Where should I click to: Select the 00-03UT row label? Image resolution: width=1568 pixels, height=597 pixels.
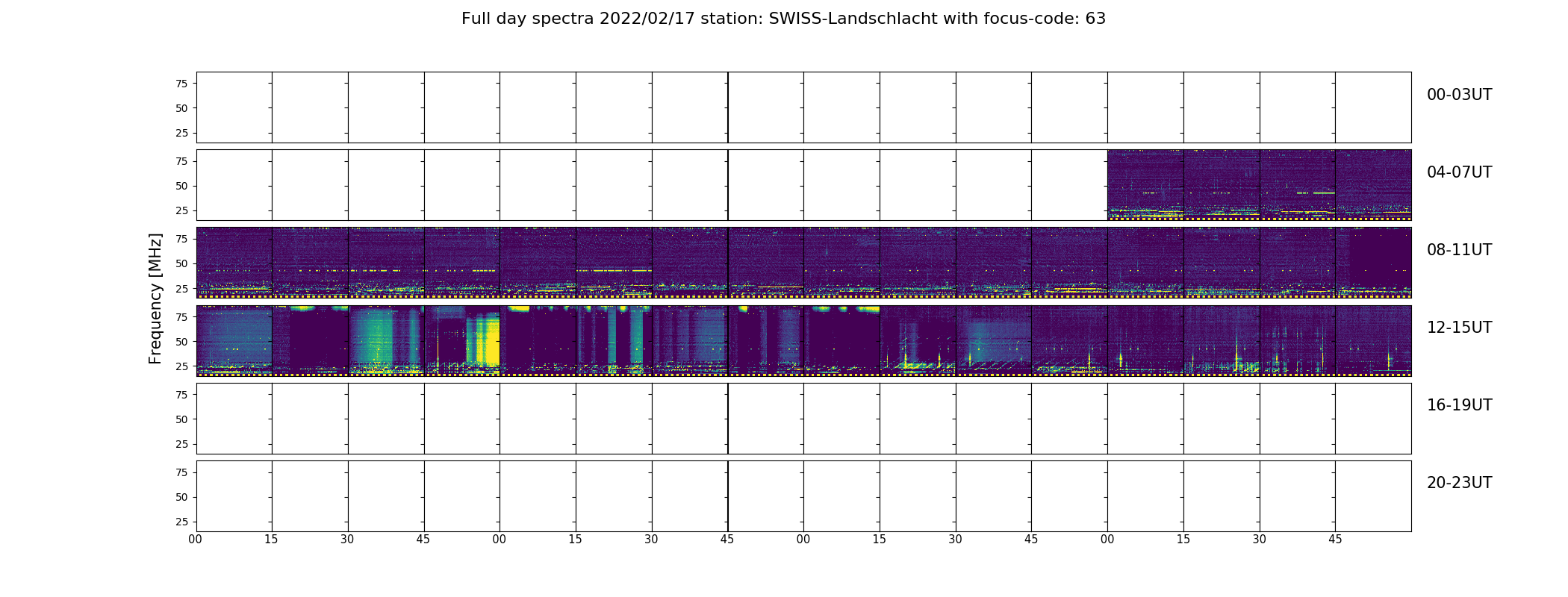point(1459,95)
